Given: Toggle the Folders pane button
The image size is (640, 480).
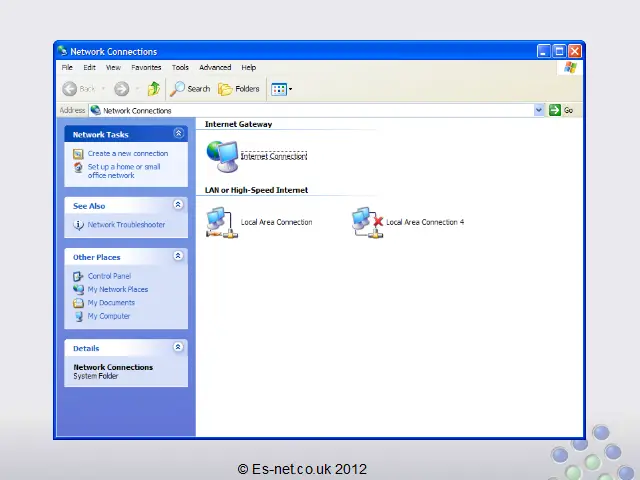Looking at the screenshot, I should click(239, 89).
